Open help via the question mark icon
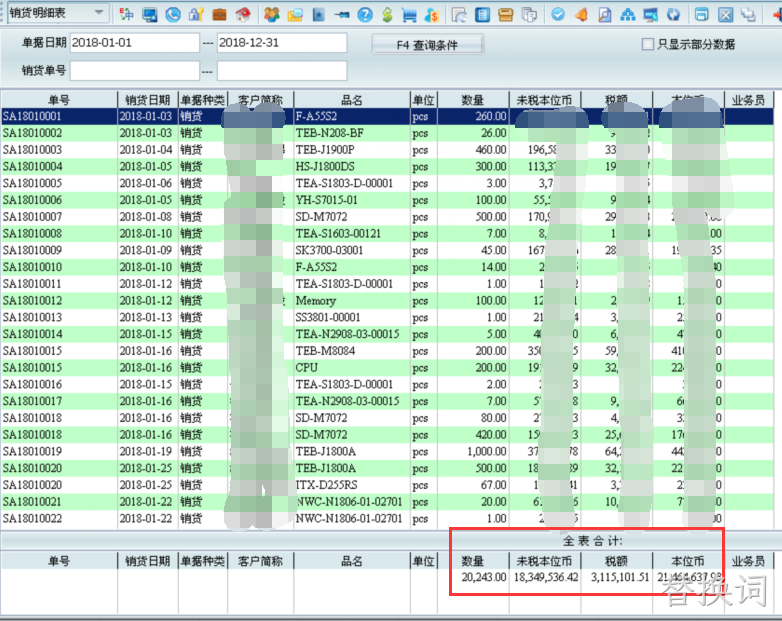The width and height of the screenshot is (782, 621). (x=365, y=15)
